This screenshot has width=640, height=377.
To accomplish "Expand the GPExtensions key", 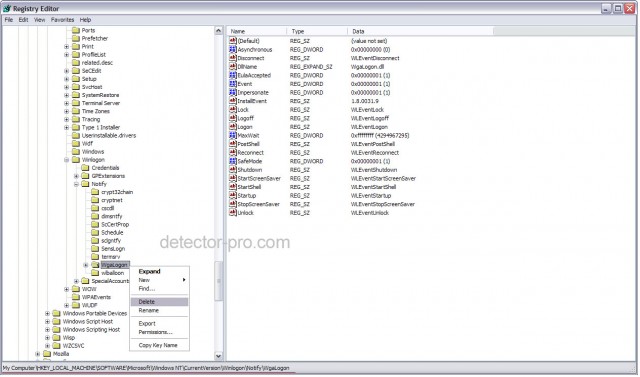I will coord(76,176).
